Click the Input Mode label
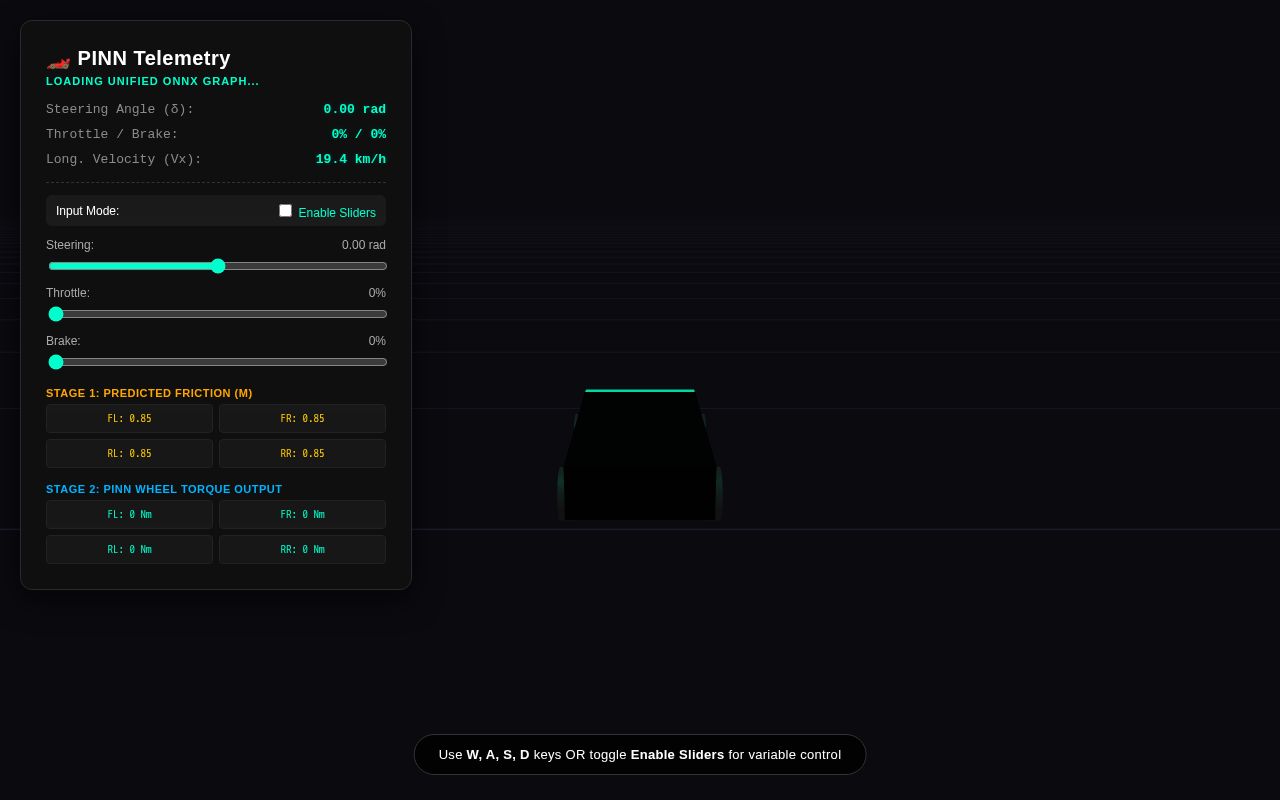The height and width of the screenshot is (800, 1280). click(x=87, y=211)
